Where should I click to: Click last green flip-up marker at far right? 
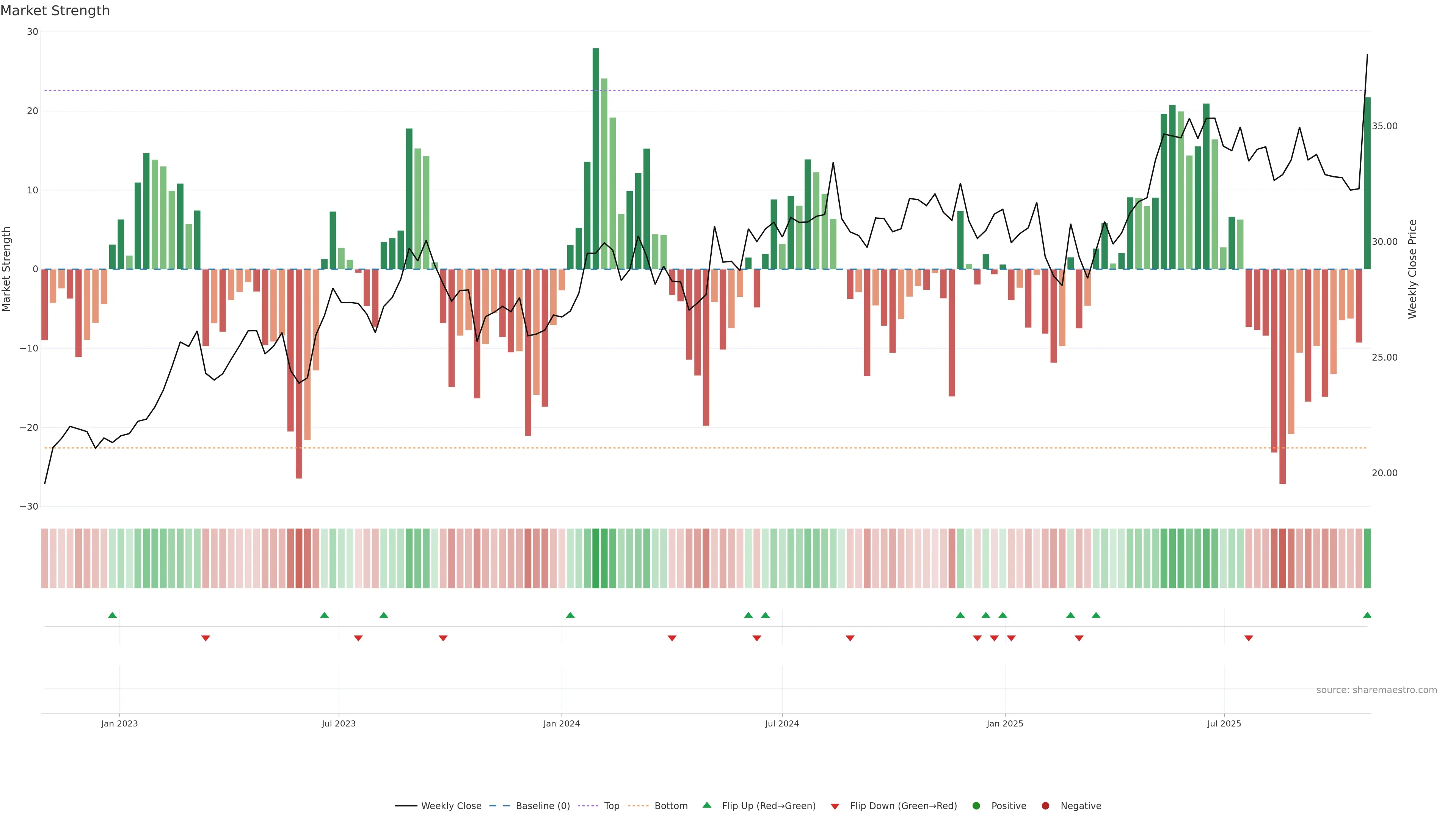coord(1367,615)
